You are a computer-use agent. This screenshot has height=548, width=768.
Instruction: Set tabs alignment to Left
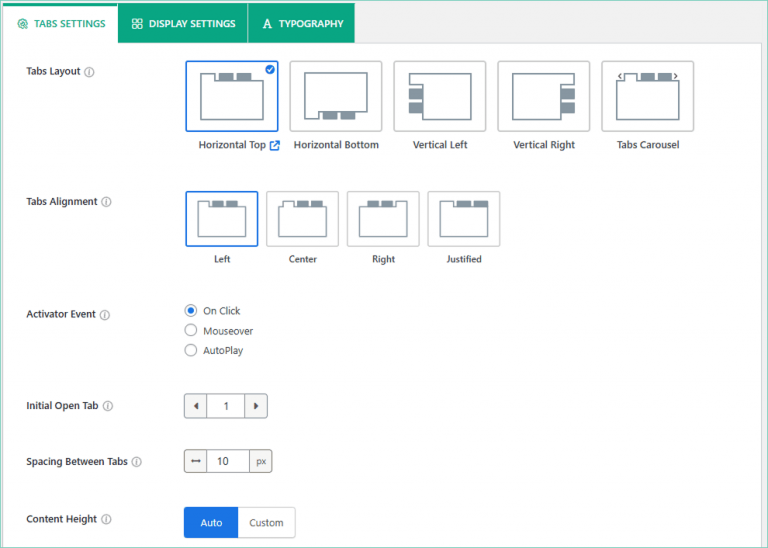222,219
